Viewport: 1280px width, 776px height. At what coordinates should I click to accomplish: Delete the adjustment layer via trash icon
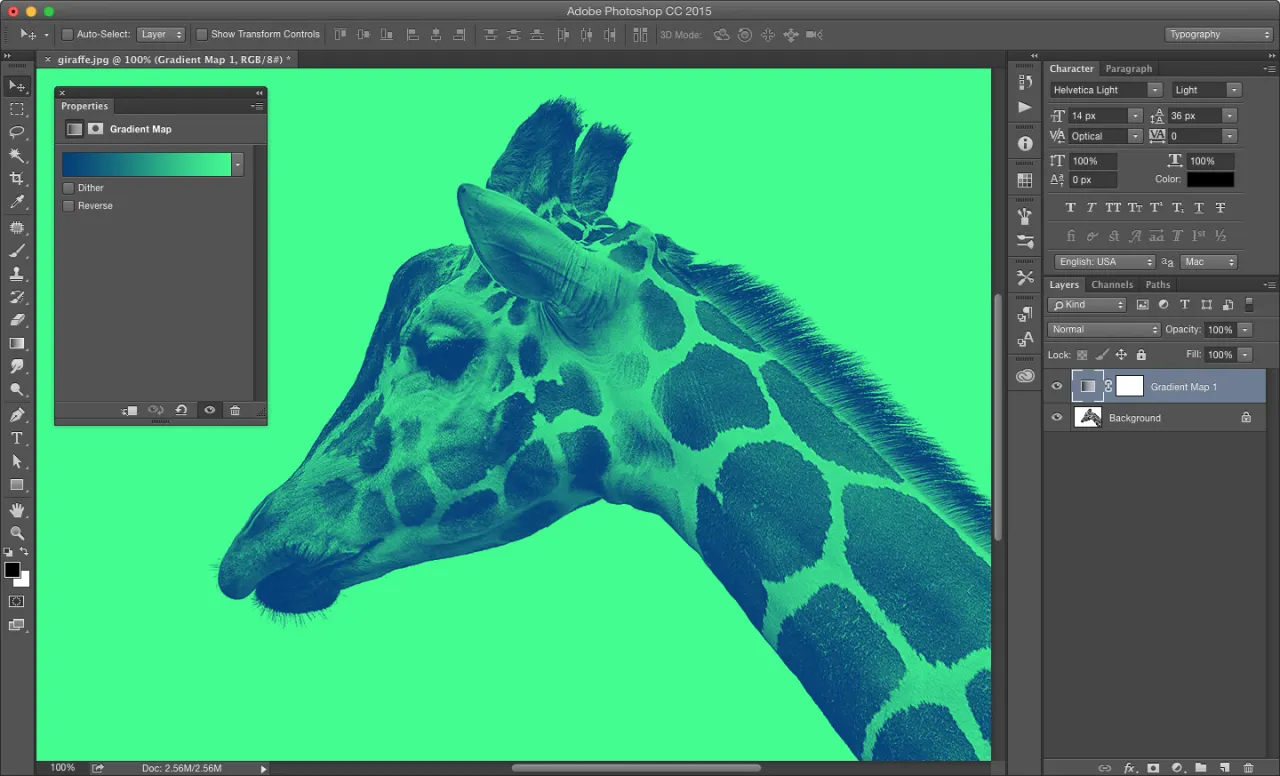pos(235,410)
